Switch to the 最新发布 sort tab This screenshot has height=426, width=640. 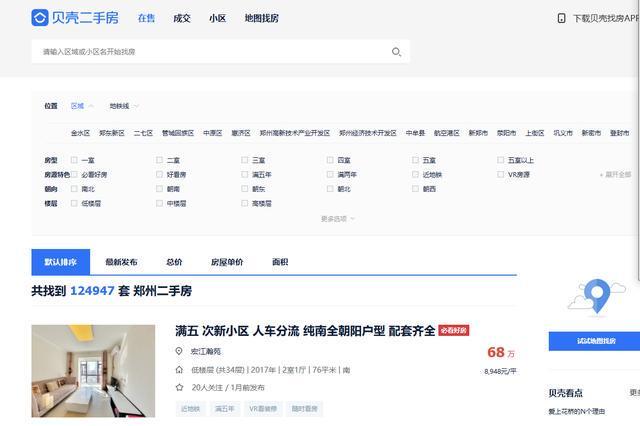point(121,262)
